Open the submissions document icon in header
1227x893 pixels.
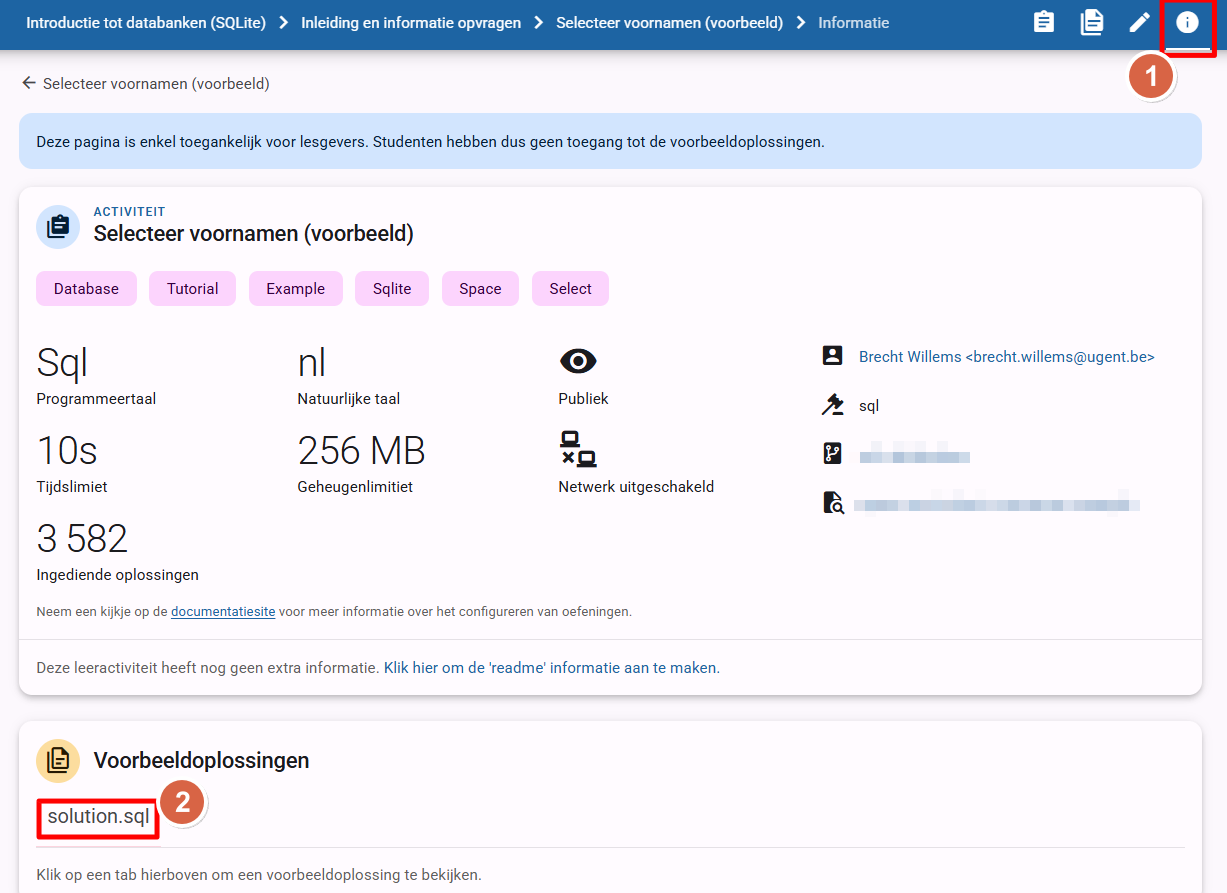1092,22
